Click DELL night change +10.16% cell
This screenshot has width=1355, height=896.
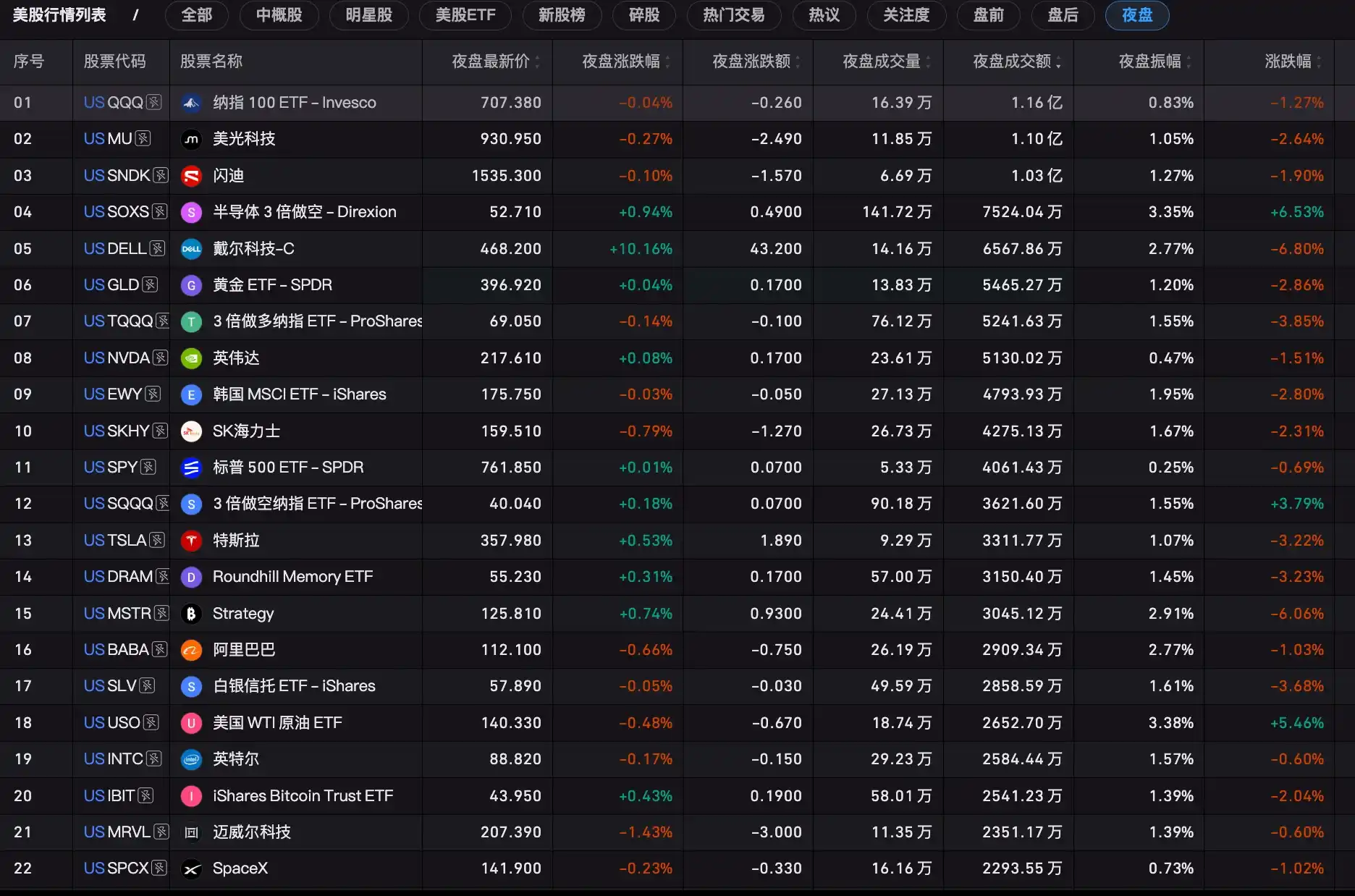click(641, 249)
